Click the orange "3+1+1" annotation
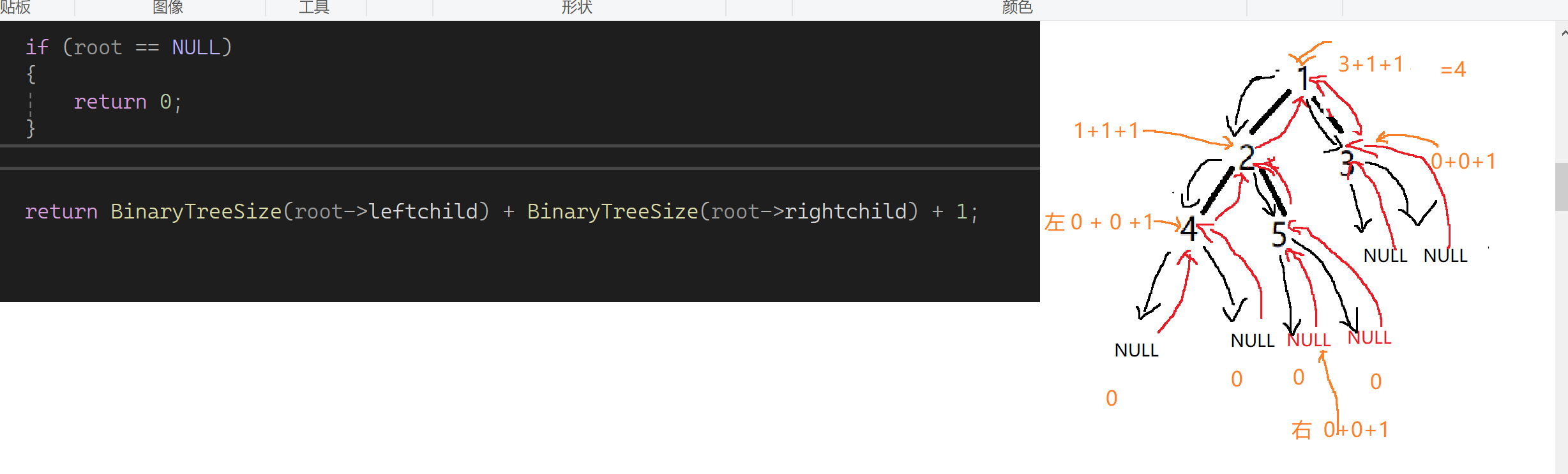 [x=1371, y=65]
